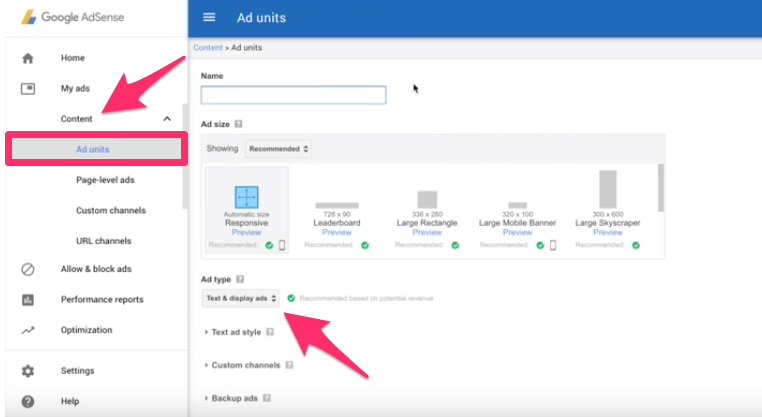
Task: Click Preview link under Leaderboard
Action: [337, 233]
